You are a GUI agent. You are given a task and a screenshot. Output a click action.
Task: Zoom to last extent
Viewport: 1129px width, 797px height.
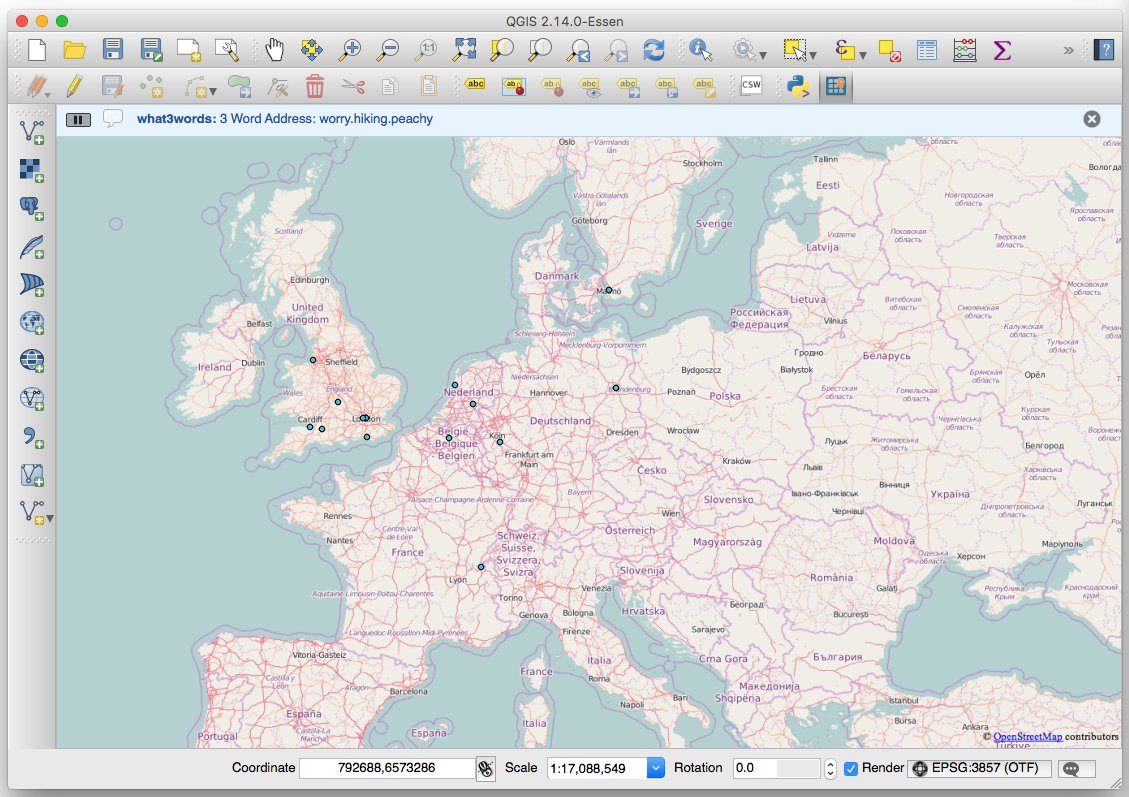(x=578, y=50)
